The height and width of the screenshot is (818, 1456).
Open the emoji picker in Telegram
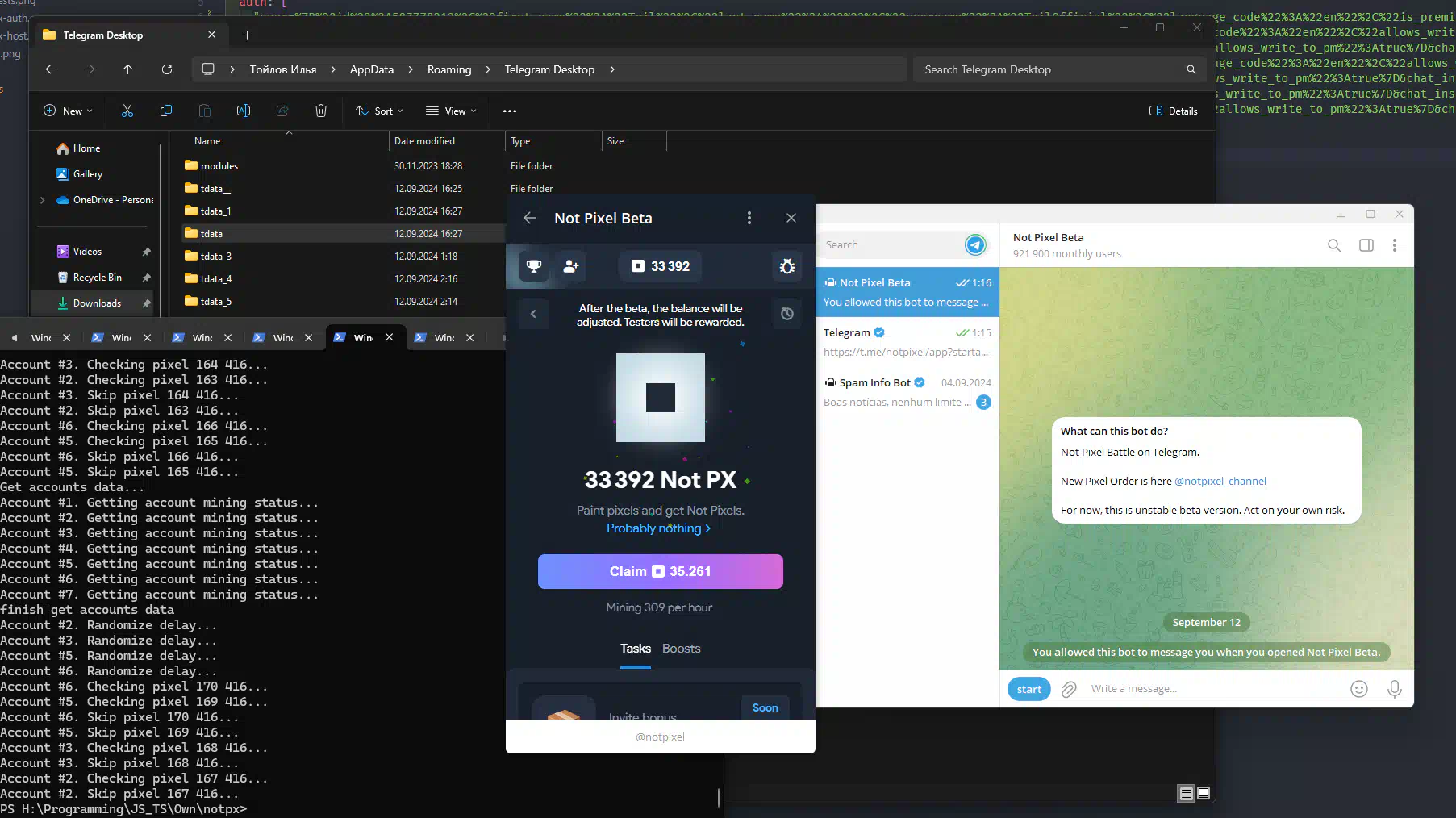(x=1359, y=689)
